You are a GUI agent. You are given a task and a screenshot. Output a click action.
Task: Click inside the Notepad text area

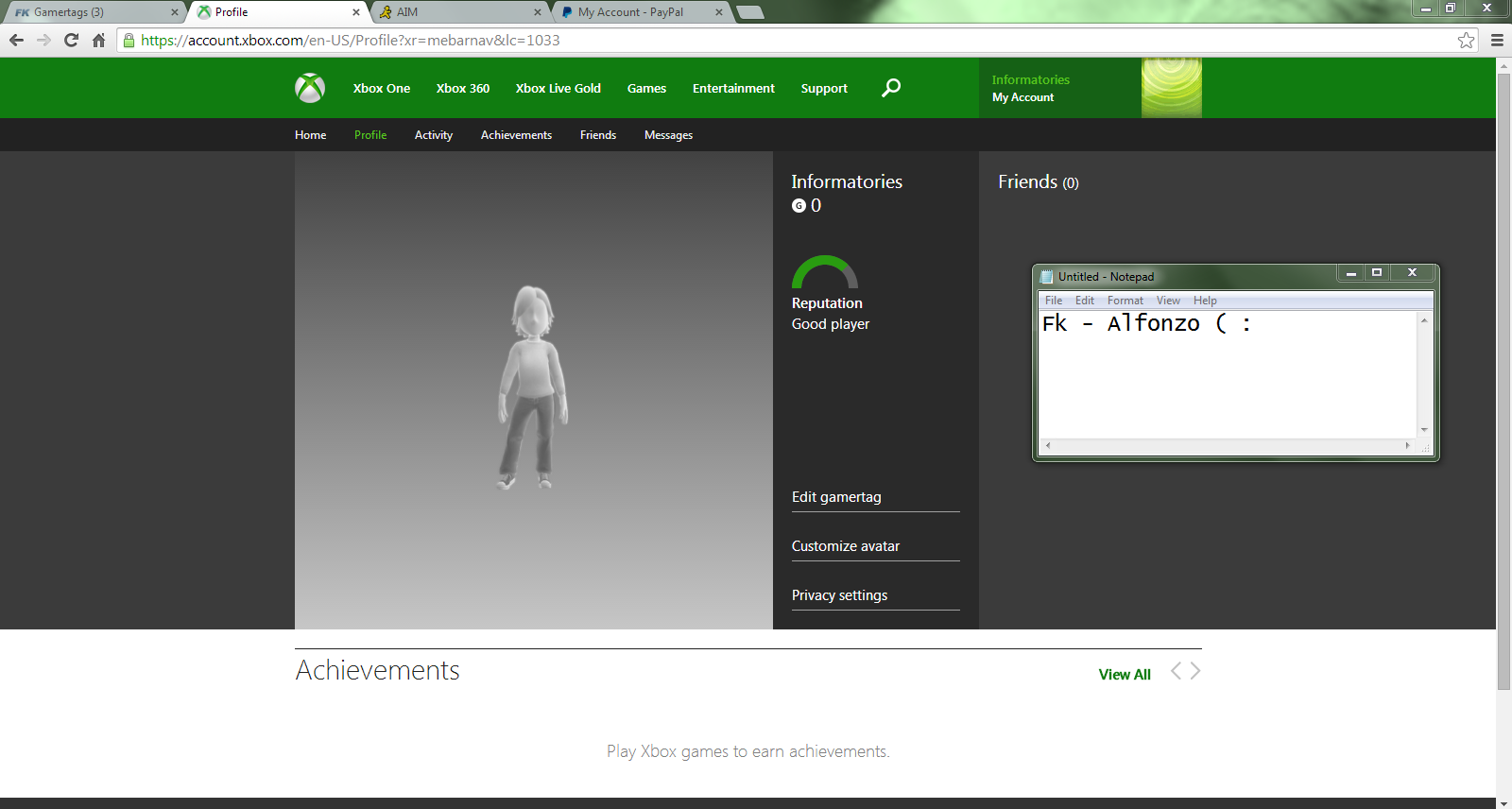tap(1228, 375)
